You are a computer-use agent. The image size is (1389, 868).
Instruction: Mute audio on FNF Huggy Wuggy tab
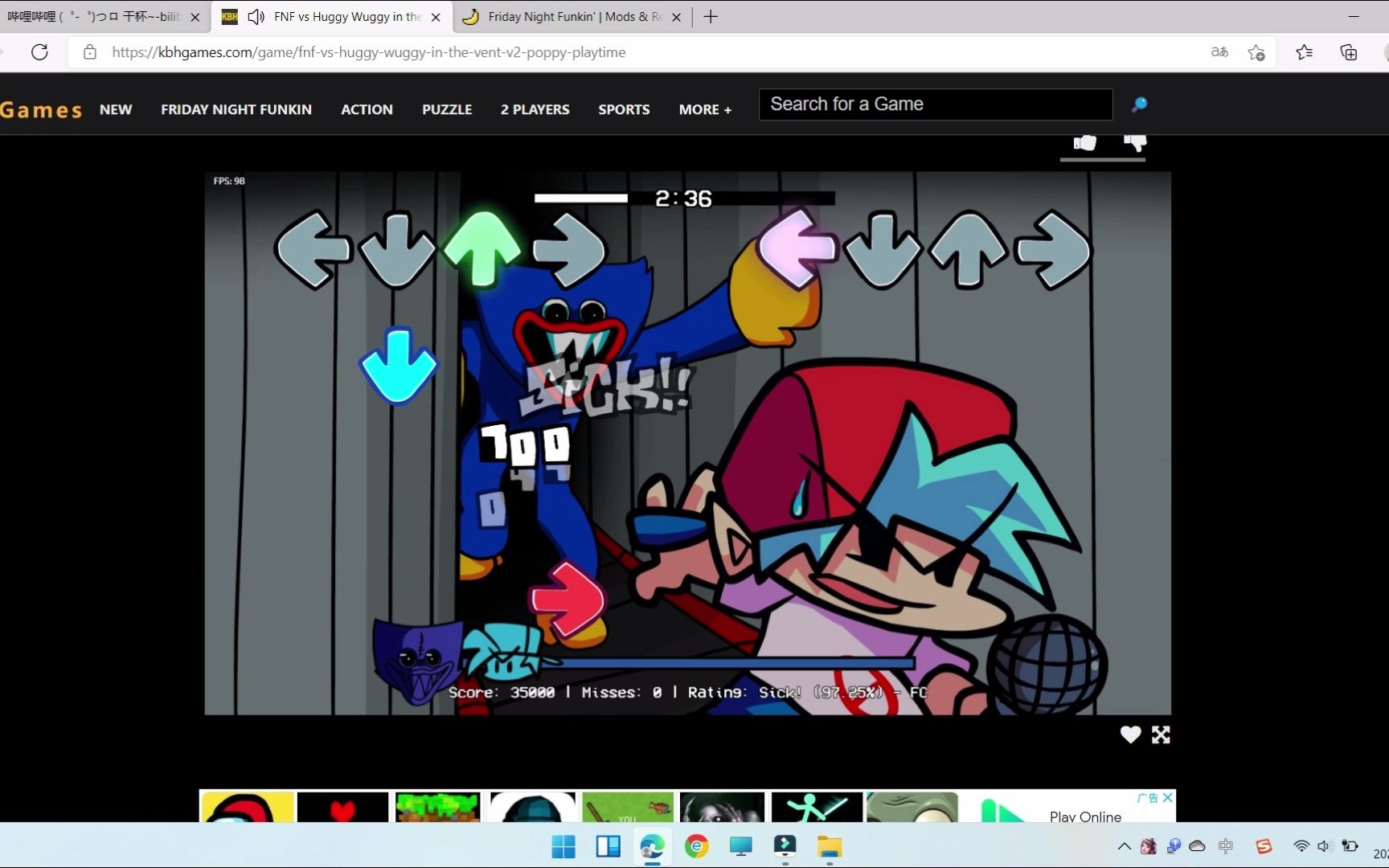pos(256,17)
